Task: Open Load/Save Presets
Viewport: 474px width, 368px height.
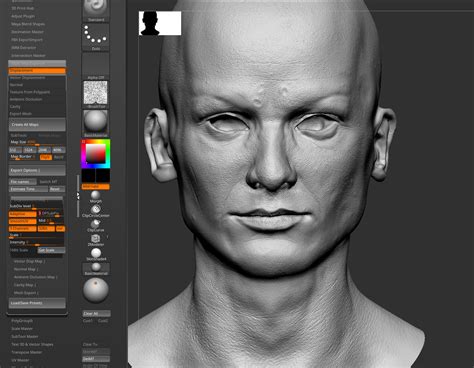Action: tap(37, 303)
